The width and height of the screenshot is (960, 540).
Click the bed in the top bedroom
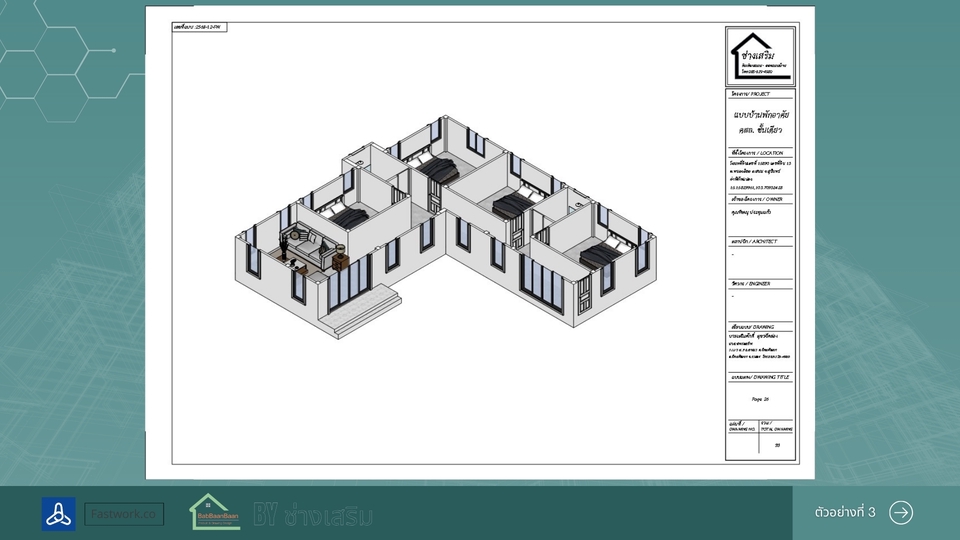pos(437,167)
